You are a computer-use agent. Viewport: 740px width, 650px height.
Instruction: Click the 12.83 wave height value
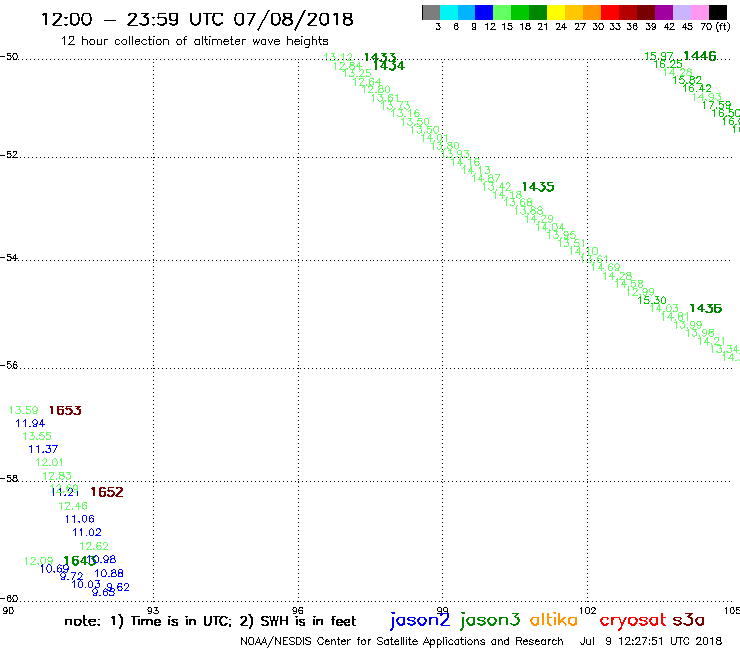pyautogui.click(x=57, y=476)
